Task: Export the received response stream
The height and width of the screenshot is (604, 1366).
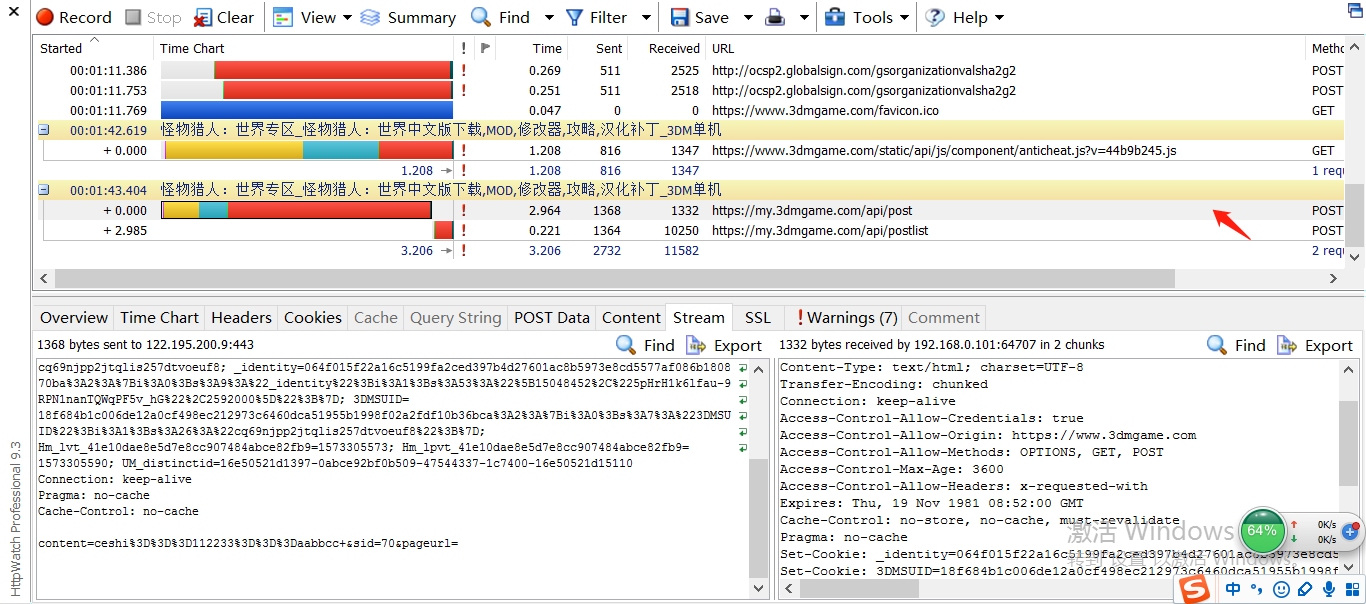Action: coord(1315,345)
